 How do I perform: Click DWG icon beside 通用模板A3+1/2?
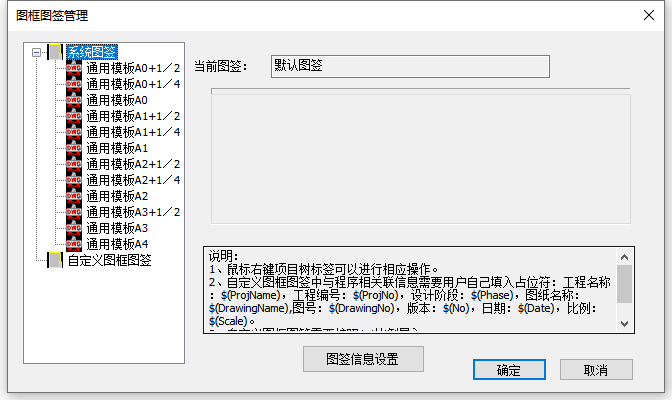coord(74,212)
